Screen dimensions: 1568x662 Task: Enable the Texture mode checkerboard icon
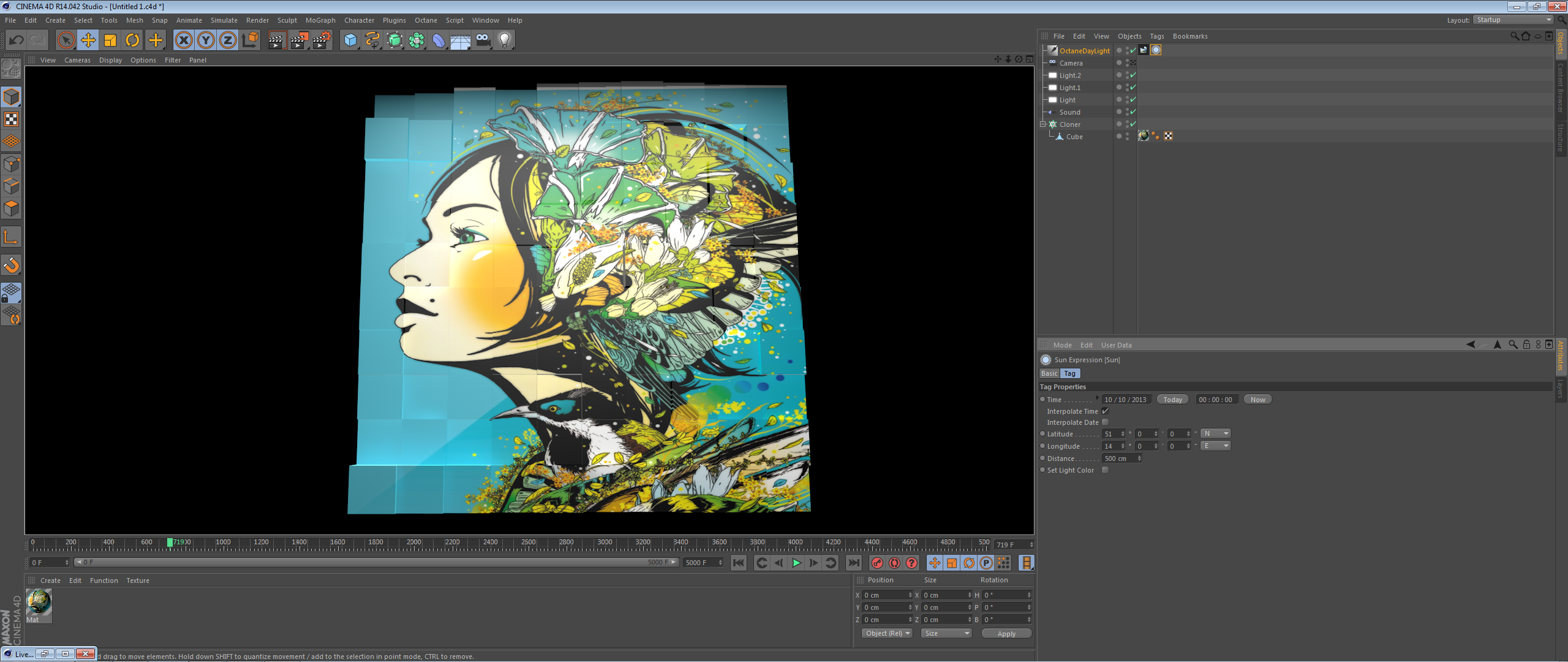pyautogui.click(x=11, y=120)
